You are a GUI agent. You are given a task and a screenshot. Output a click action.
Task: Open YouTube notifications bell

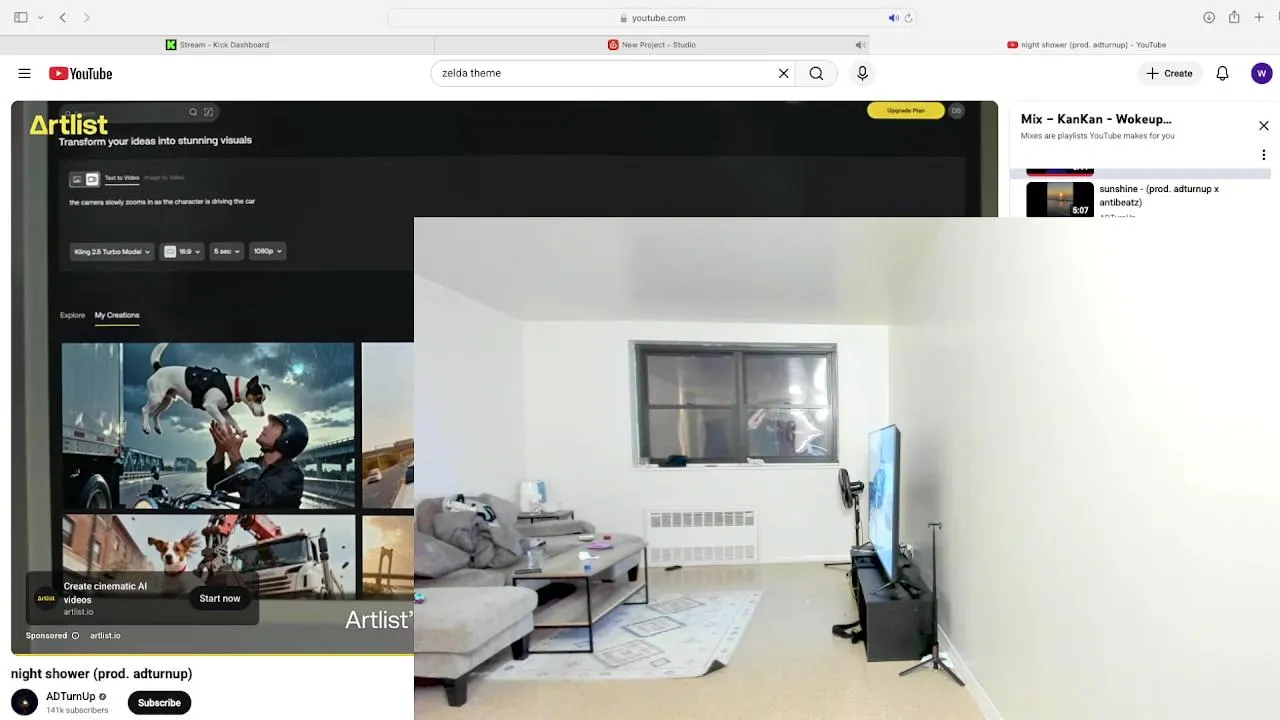[x=1222, y=73]
